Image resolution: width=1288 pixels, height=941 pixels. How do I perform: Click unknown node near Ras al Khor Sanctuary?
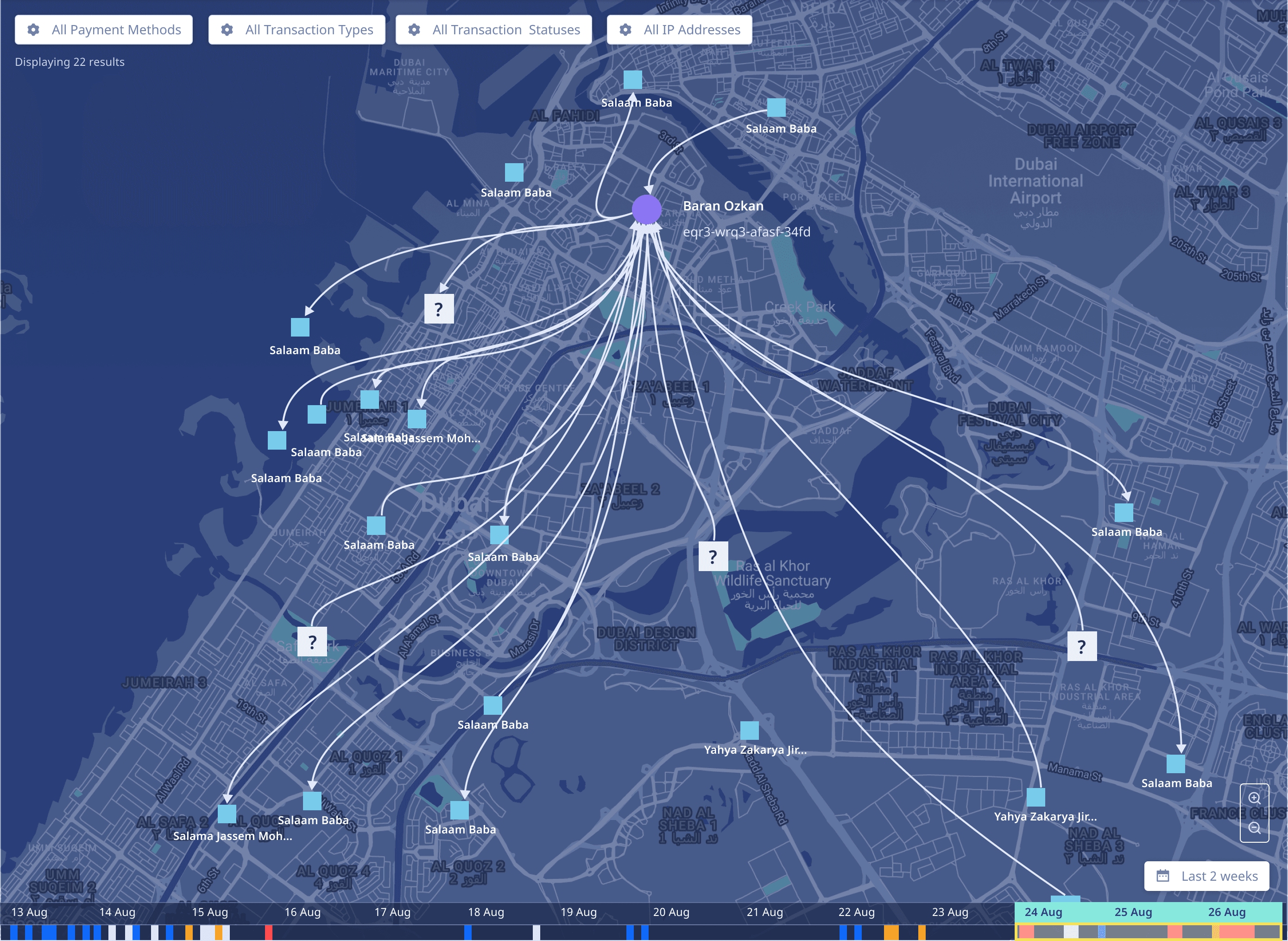click(713, 557)
